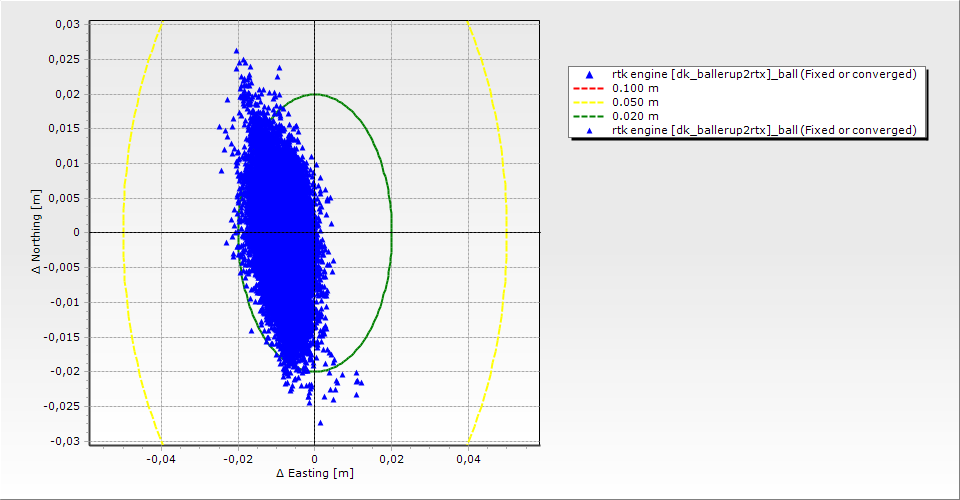Image resolution: width=960 pixels, height=500 pixels.
Task: Click the green dashed 0.020 m legend line
Action: pyautogui.click(x=588, y=116)
